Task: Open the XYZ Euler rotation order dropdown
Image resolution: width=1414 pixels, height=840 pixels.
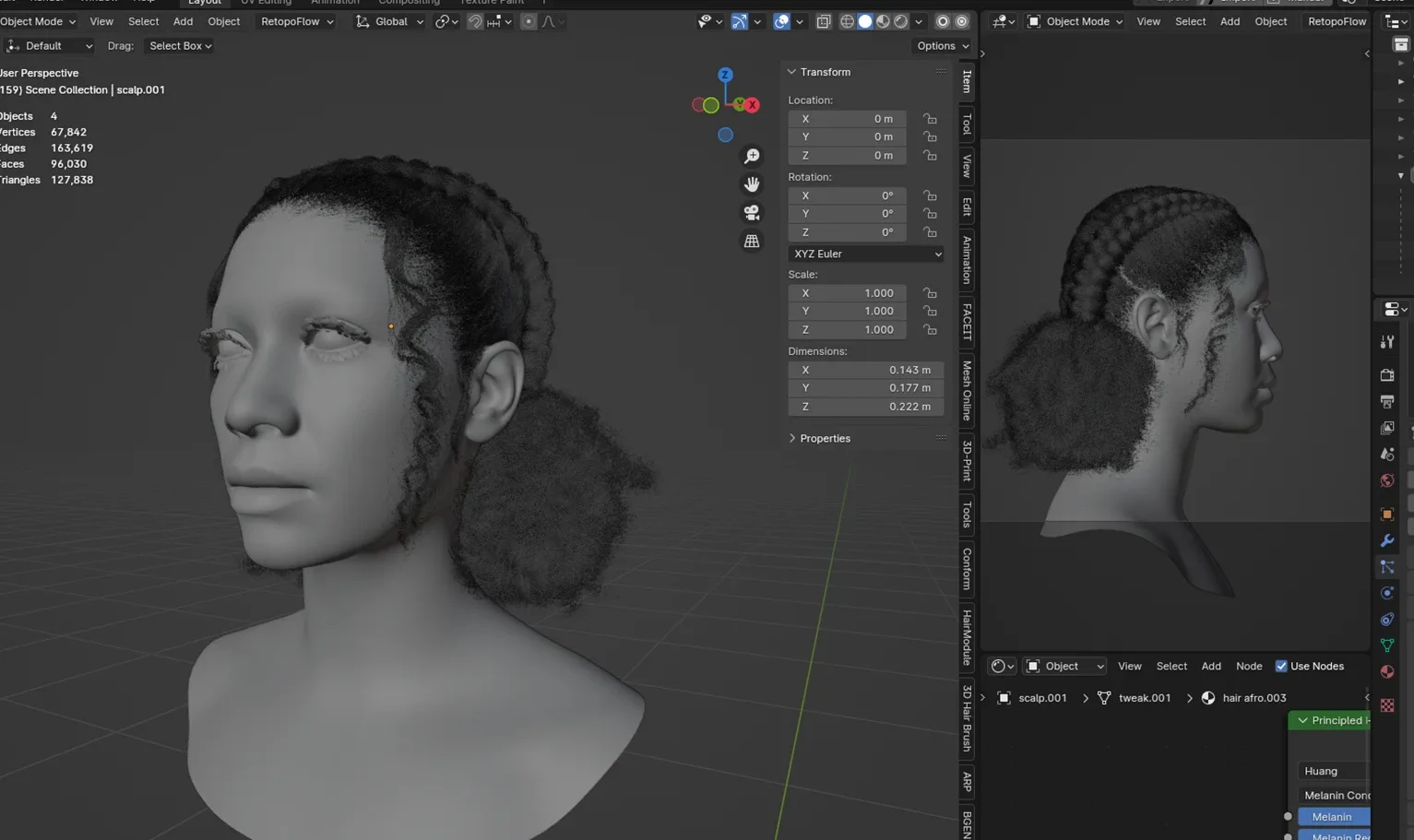Action: 865,254
